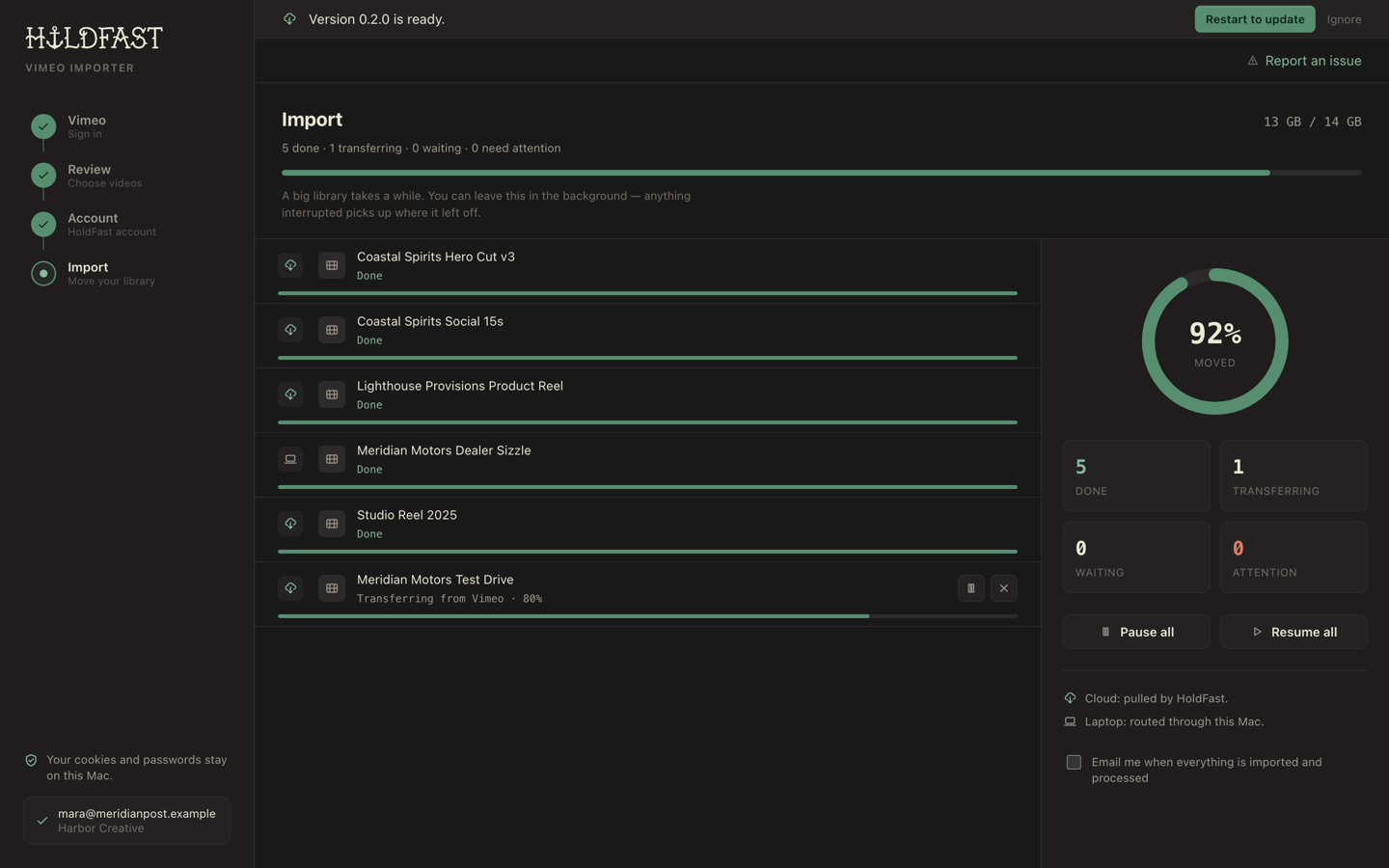Click grid icon beside Meridian Motors Test Drive
This screenshot has height=868, width=1389.
point(332,588)
